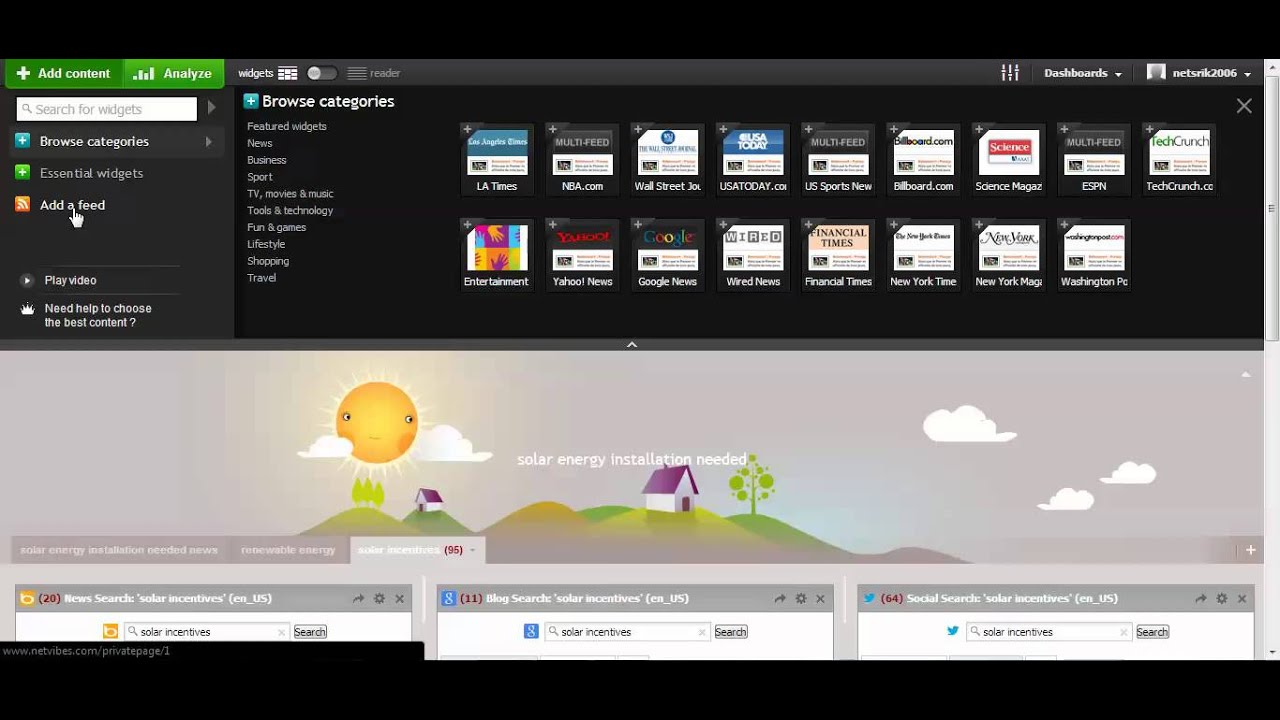Image resolution: width=1280 pixels, height=720 pixels.
Task: Select Sport category
Action: coord(260,177)
